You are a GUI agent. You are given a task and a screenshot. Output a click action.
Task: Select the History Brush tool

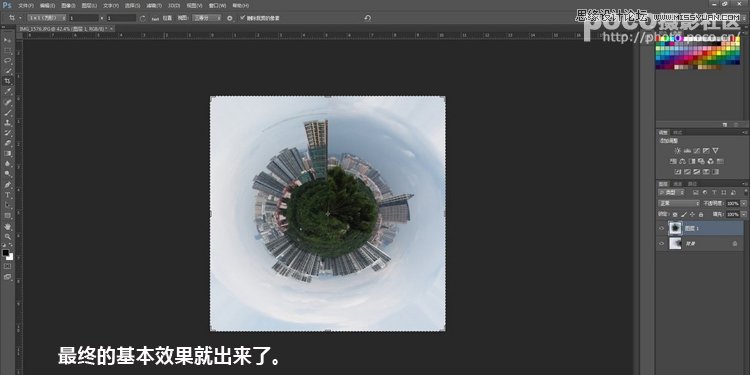click(8, 133)
